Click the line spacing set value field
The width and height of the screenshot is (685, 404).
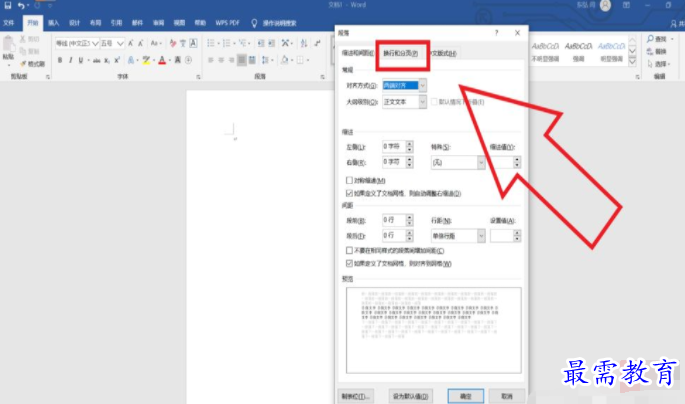pyautogui.click(x=502, y=236)
